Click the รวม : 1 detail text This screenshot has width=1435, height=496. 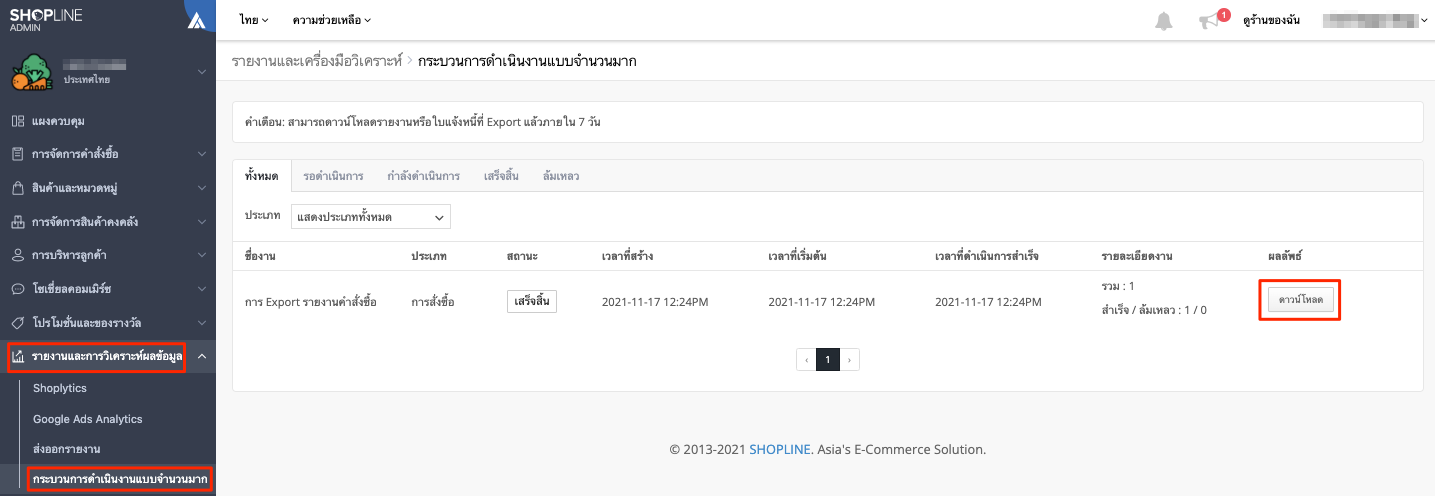[x=1118, y=286]
